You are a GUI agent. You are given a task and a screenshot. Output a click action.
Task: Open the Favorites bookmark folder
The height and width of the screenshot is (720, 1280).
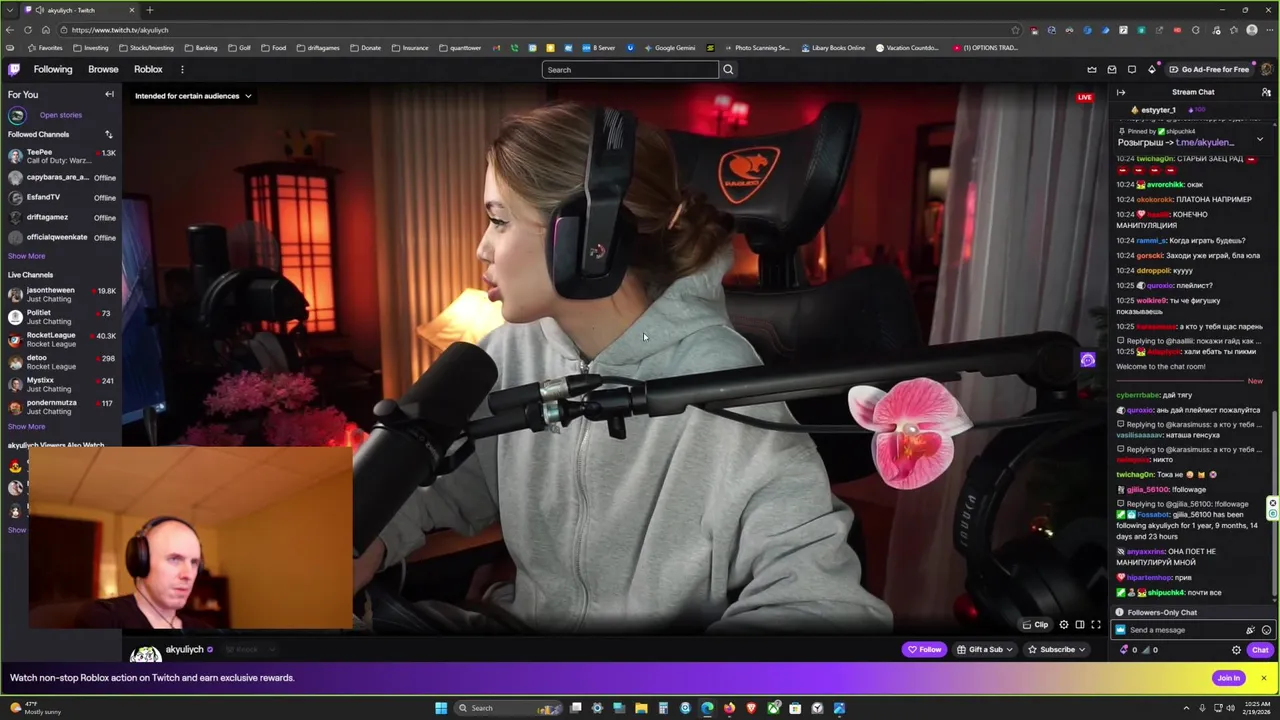(45, 48)
